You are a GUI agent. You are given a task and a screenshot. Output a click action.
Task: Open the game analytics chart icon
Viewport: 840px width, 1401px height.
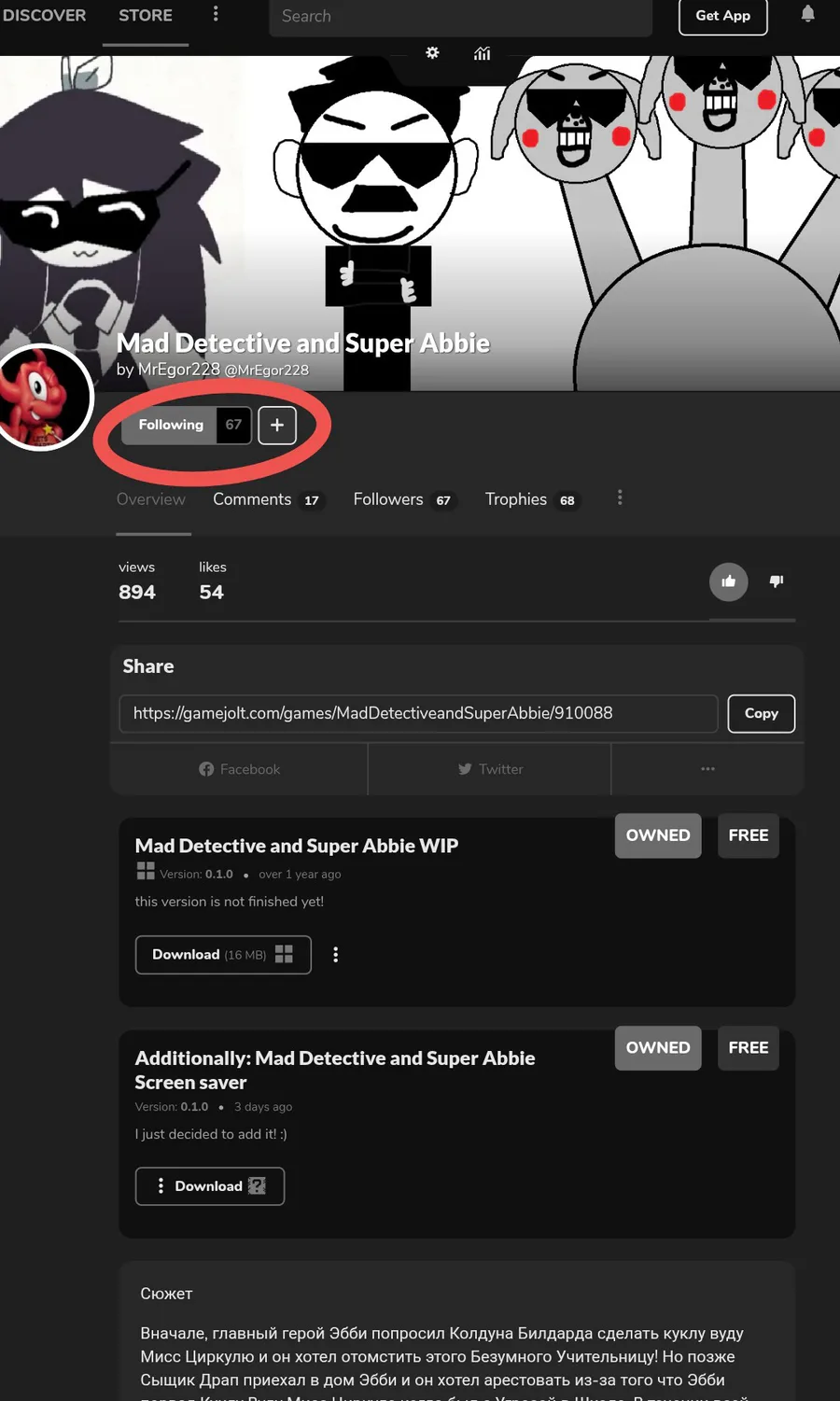pos(482,53)
